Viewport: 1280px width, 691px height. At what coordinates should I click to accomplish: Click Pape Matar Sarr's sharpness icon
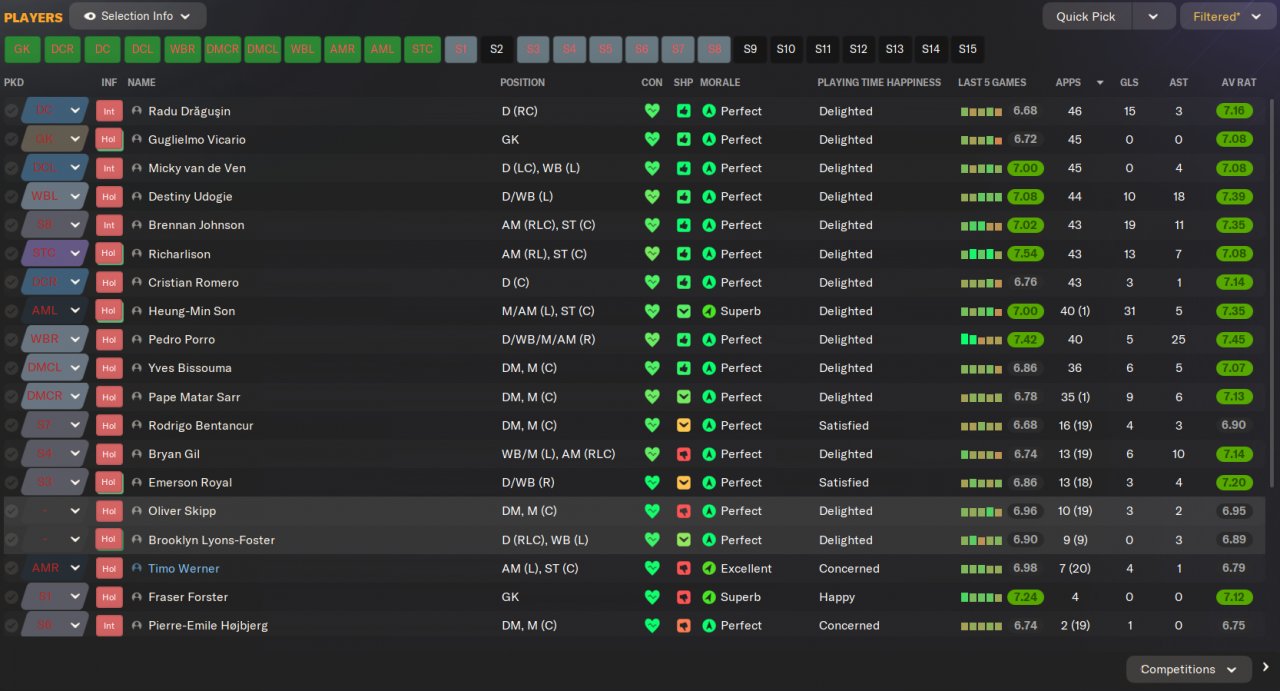684,397
